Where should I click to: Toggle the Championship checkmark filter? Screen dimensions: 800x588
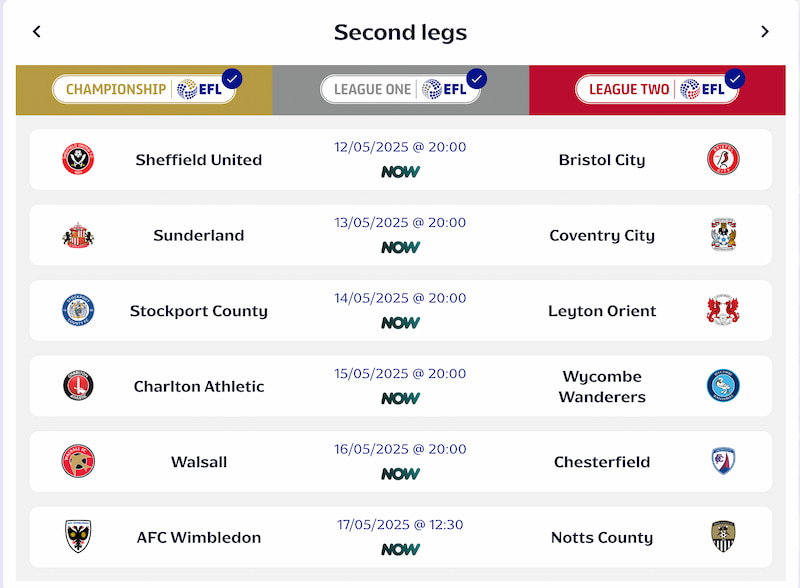click(232, 79)
